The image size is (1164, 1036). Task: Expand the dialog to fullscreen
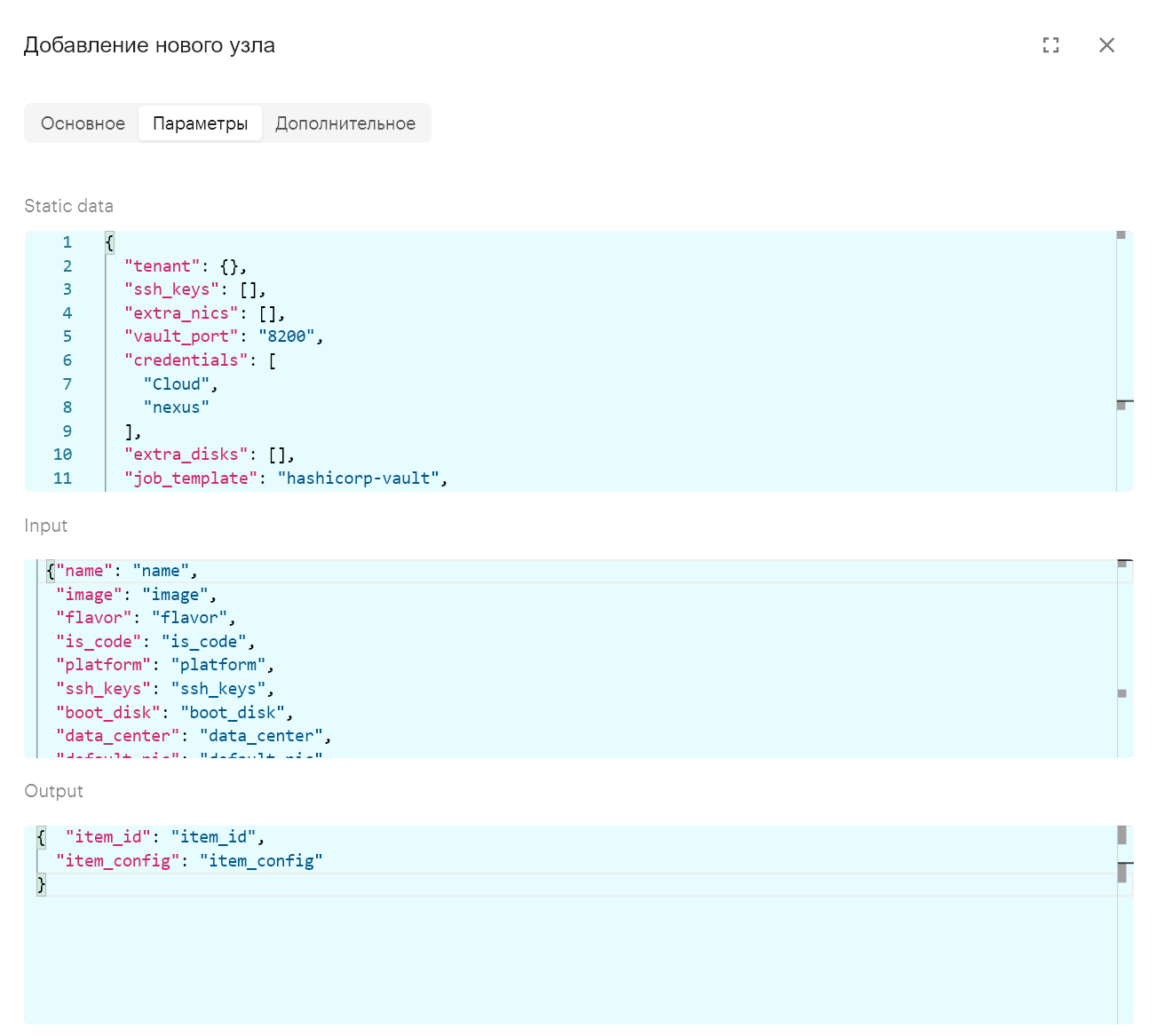click(x=1051, y=45)
